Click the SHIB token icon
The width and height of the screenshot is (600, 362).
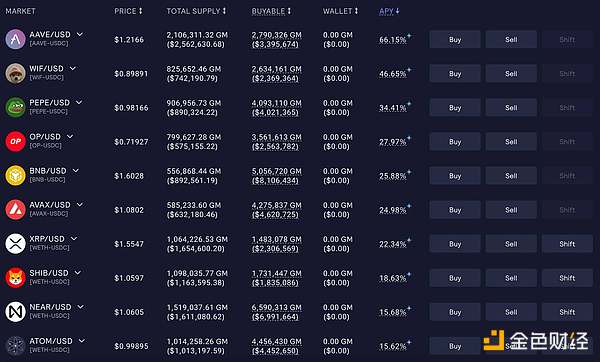pos(15,277)
